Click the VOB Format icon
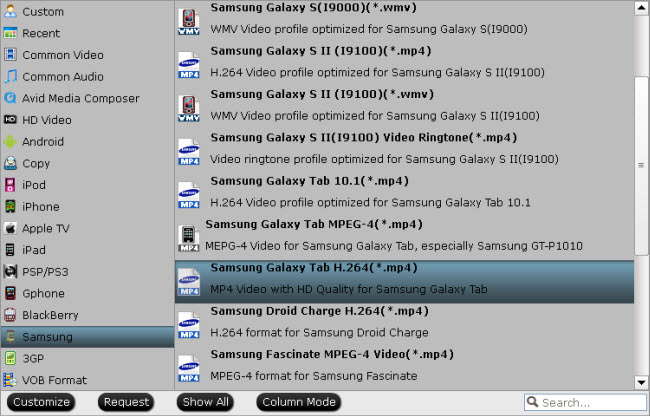Image resolution: width=650 pixels, height=416 pixels. [x=10, y=380]
